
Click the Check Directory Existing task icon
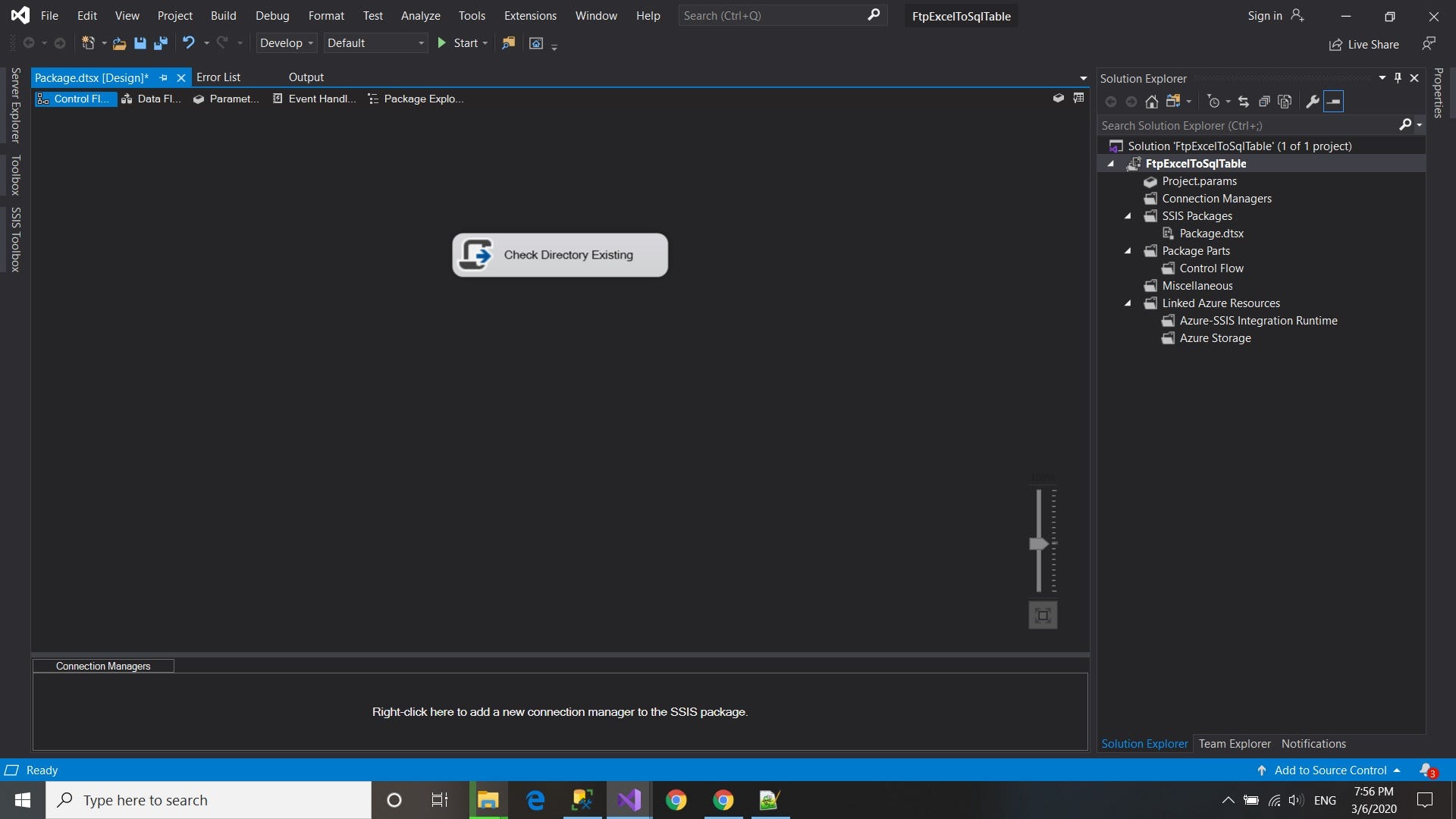coord(476,255)
